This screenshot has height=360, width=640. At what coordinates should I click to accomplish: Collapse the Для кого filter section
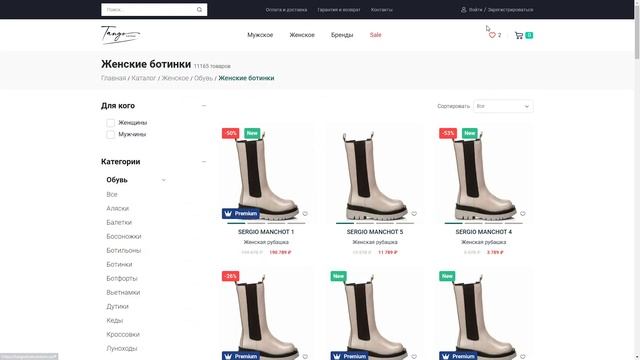(204, 106)
